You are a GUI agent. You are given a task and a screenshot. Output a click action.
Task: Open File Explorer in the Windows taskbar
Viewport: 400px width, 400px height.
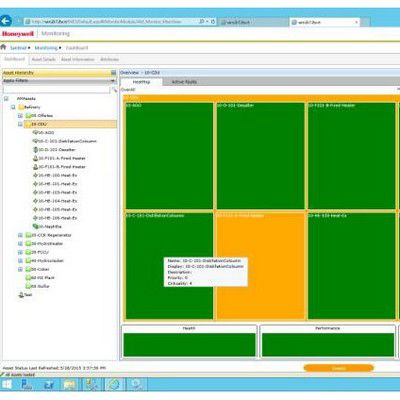[70, 385]
